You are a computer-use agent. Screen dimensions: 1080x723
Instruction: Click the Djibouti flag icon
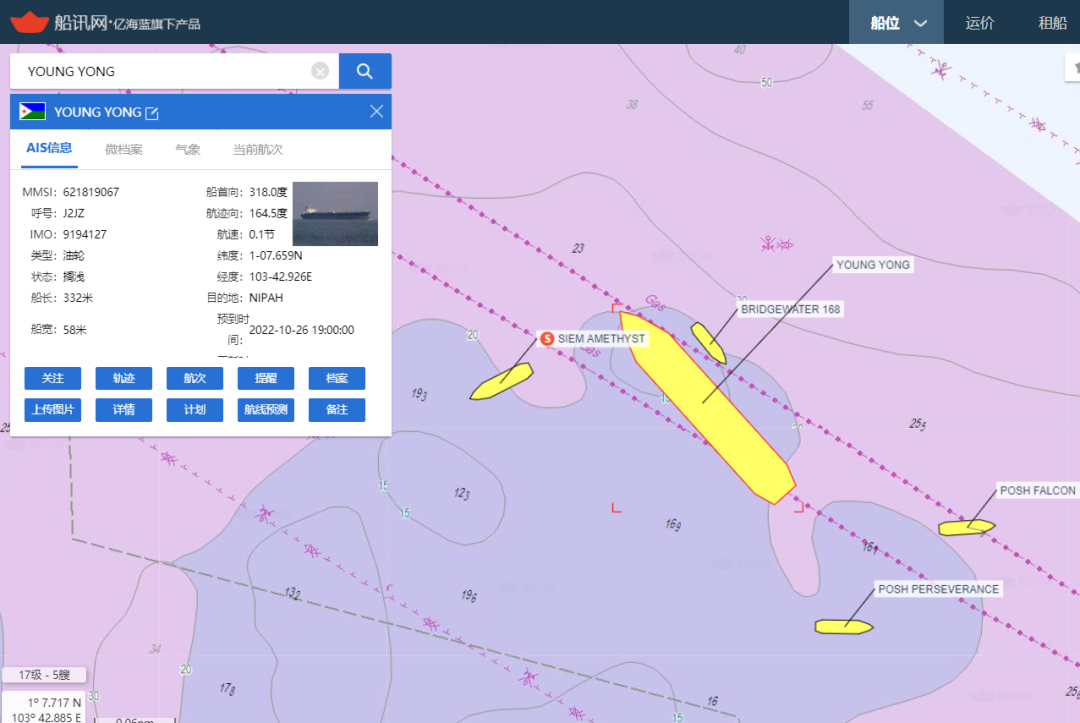coord(33,112)
